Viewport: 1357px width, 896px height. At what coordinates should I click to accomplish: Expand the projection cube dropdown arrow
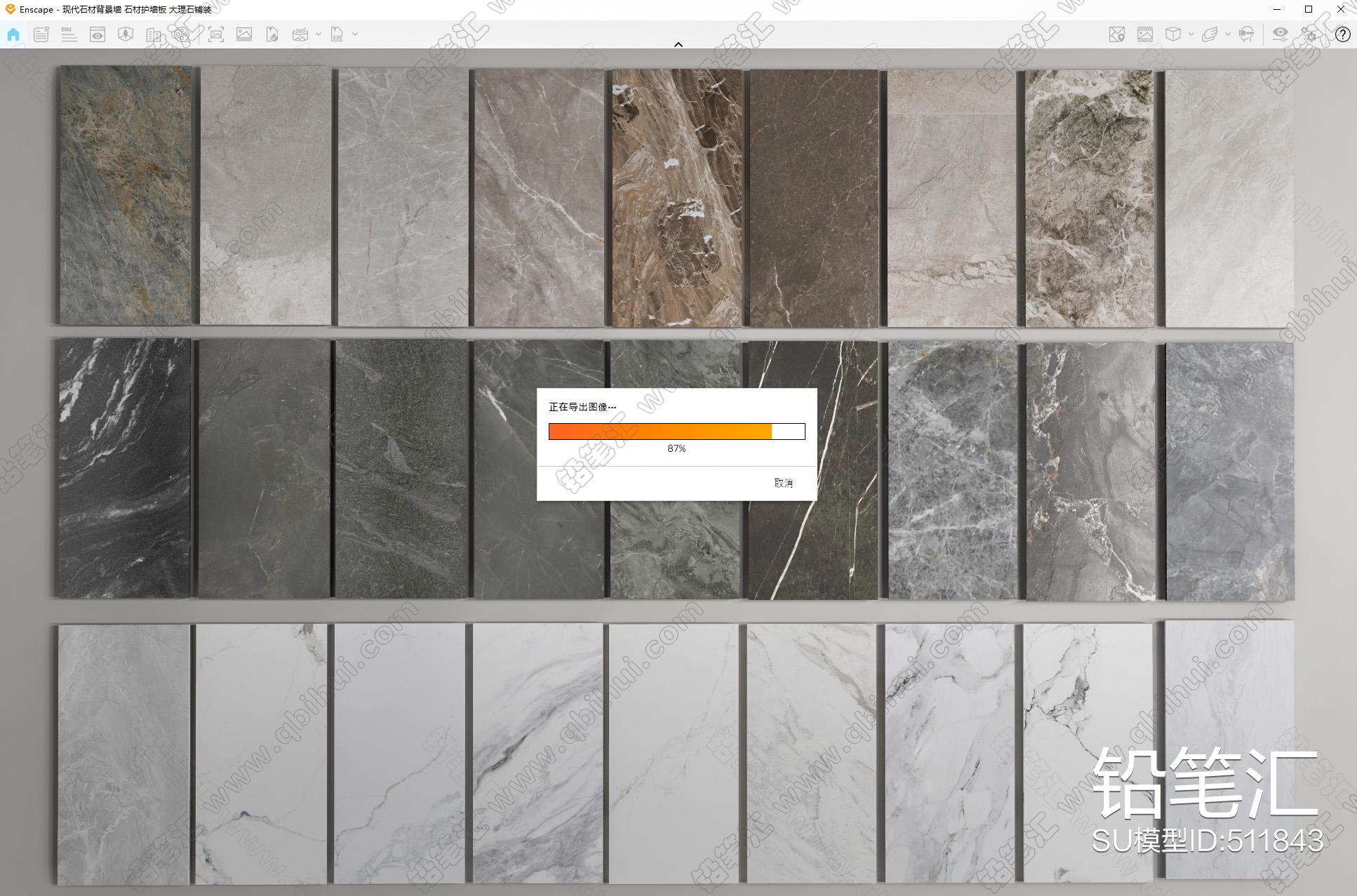tap(1191, 34)
